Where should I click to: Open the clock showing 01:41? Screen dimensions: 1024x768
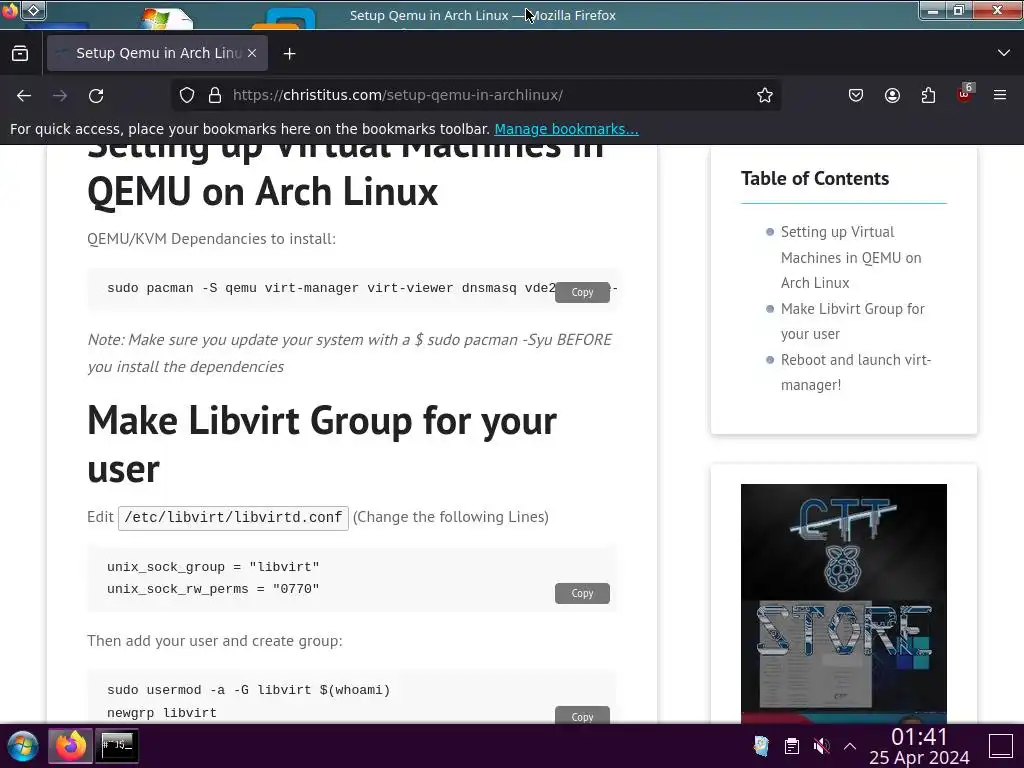pyautogui.click(x=919, y=746)
